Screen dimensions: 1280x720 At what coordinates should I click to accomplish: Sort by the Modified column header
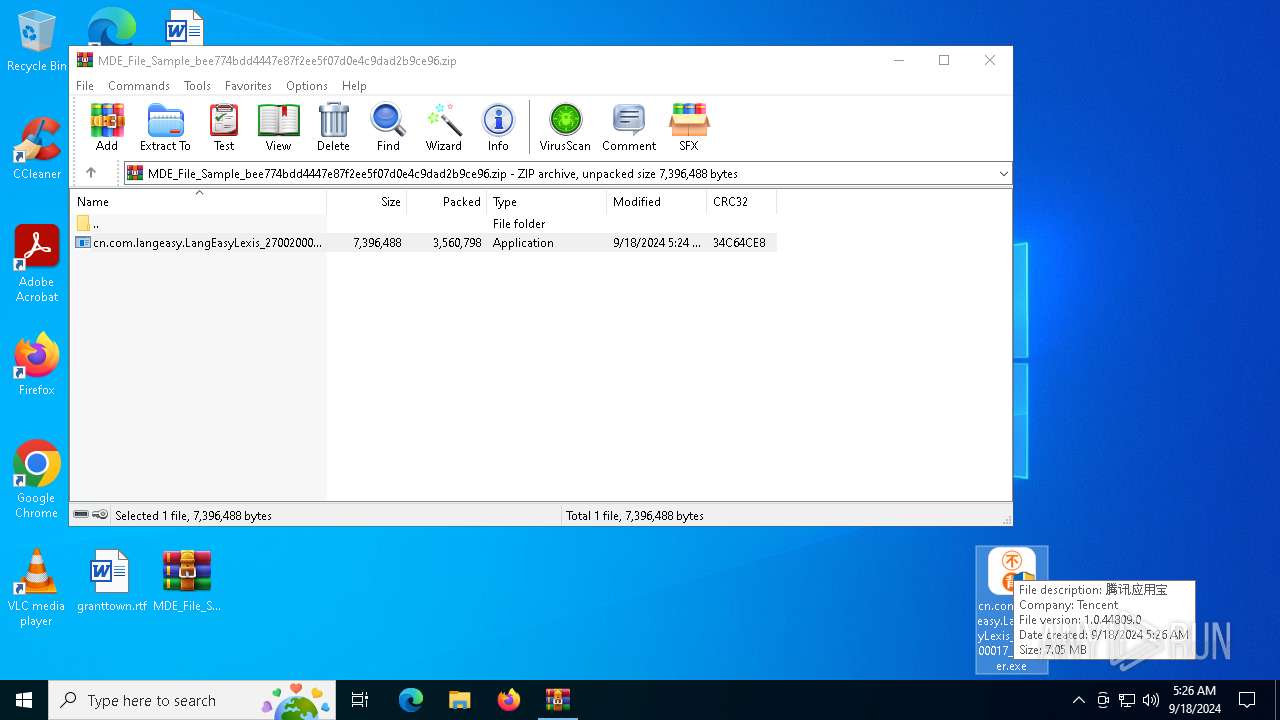pos(657,202)
